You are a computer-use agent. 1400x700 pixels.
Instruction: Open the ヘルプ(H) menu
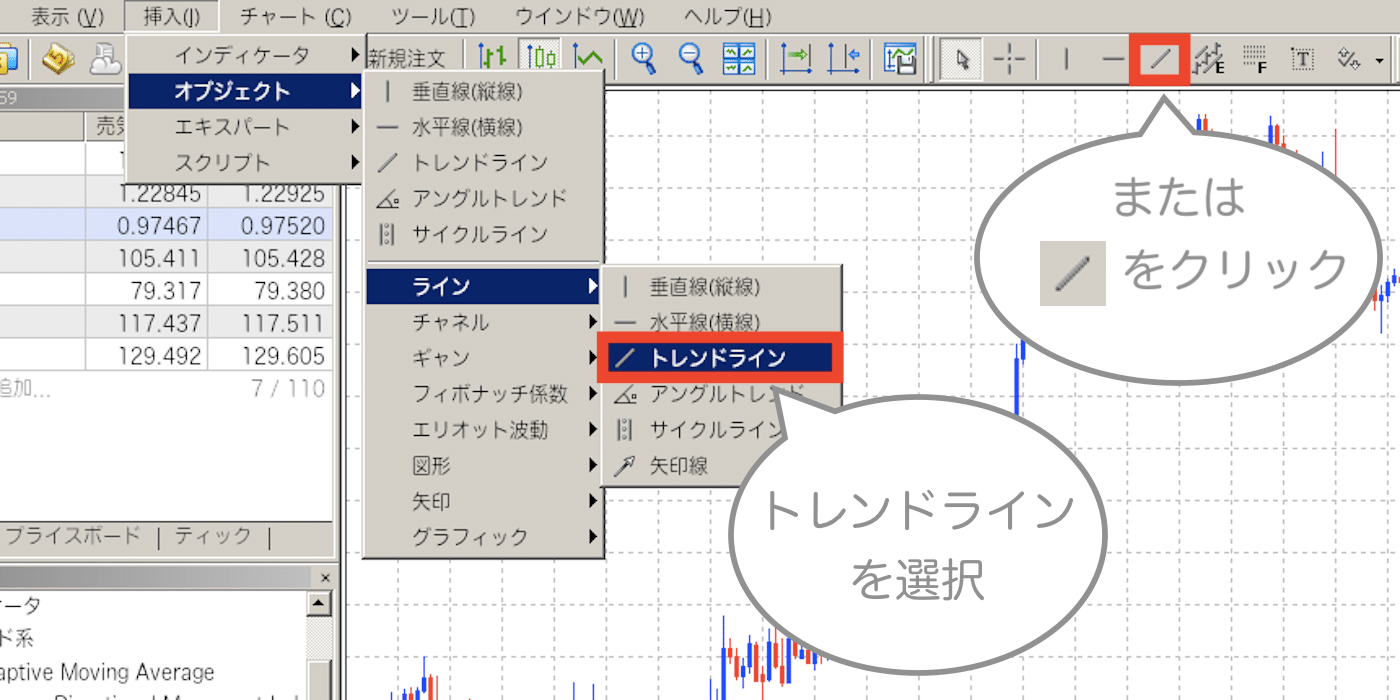point(728,16)
